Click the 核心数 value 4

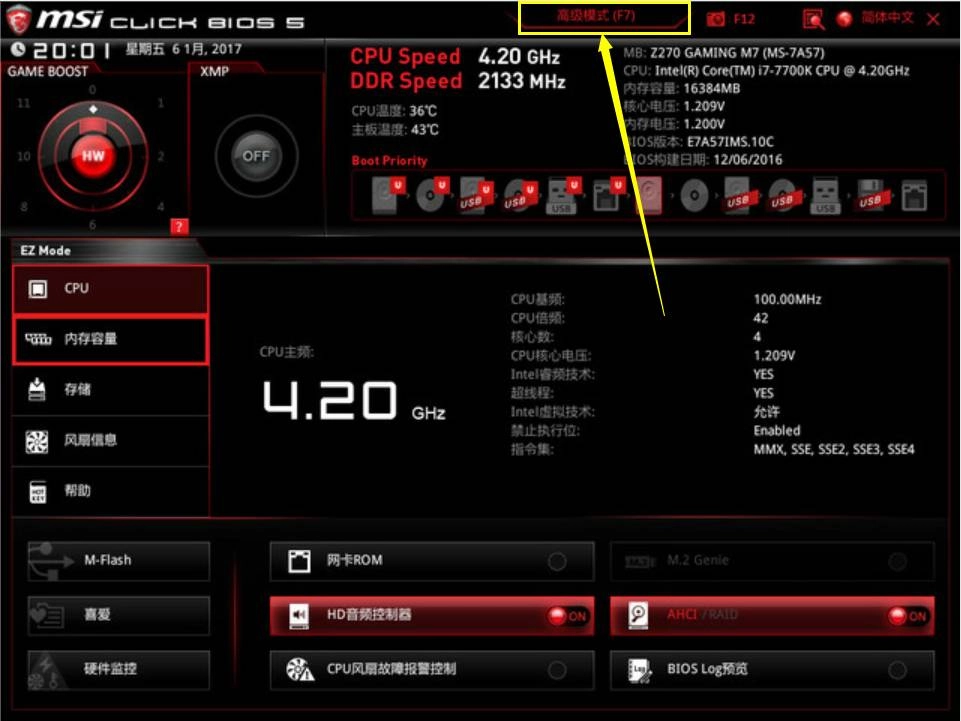click(758, 337)
